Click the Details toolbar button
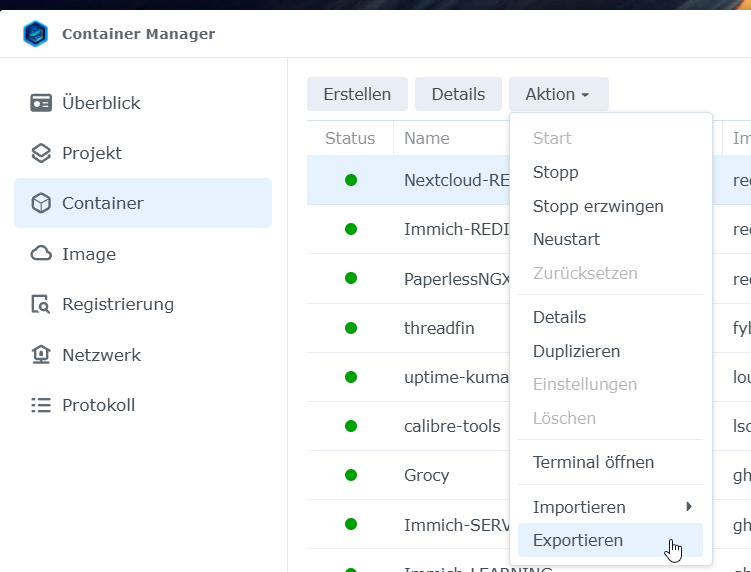The image size is (751, 572). click(458, 94)
